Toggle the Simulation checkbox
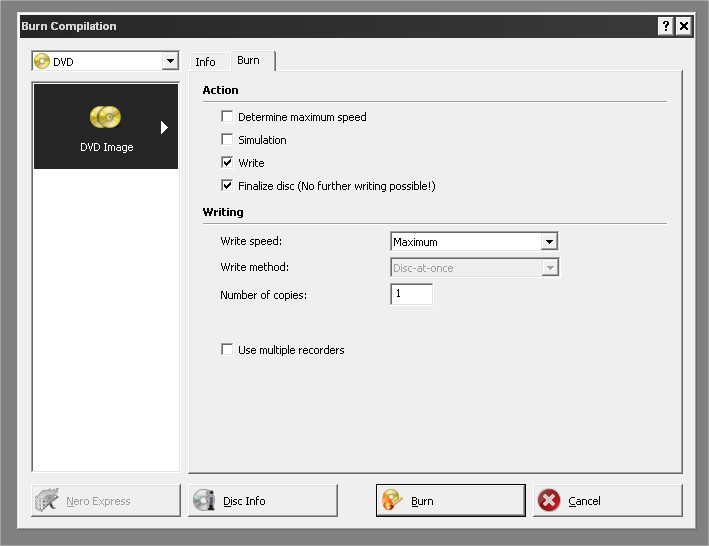Screen dimensions: 709x546 pos(227,139)
